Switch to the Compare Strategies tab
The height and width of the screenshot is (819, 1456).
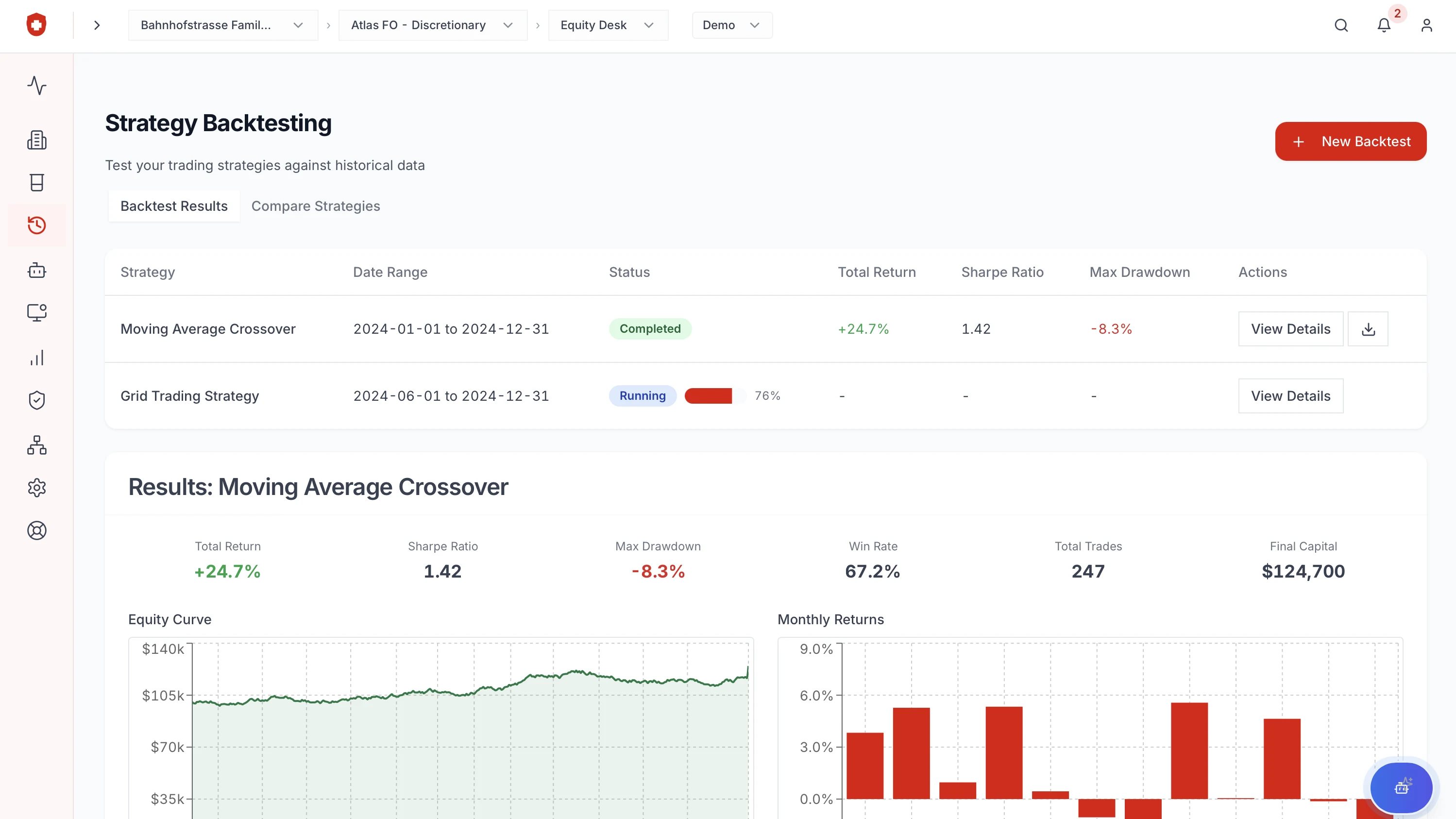coord(315,206)
